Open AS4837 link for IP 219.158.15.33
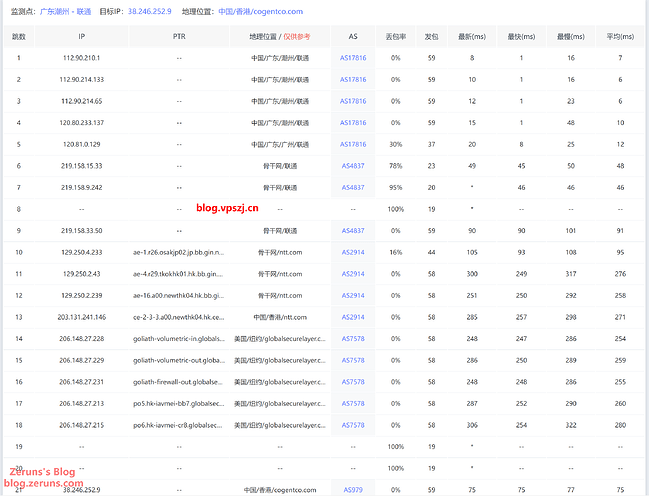Viewport: 649px width, 499px height. point(353,166)
